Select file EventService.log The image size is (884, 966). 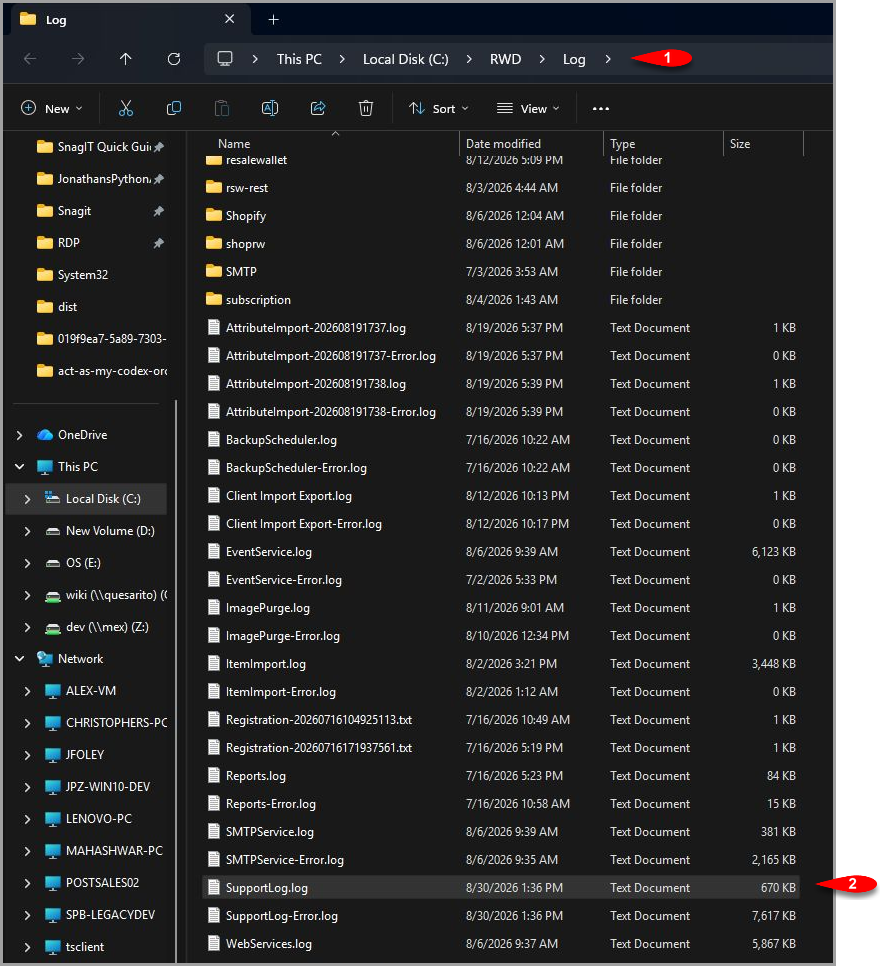(269, 551)
